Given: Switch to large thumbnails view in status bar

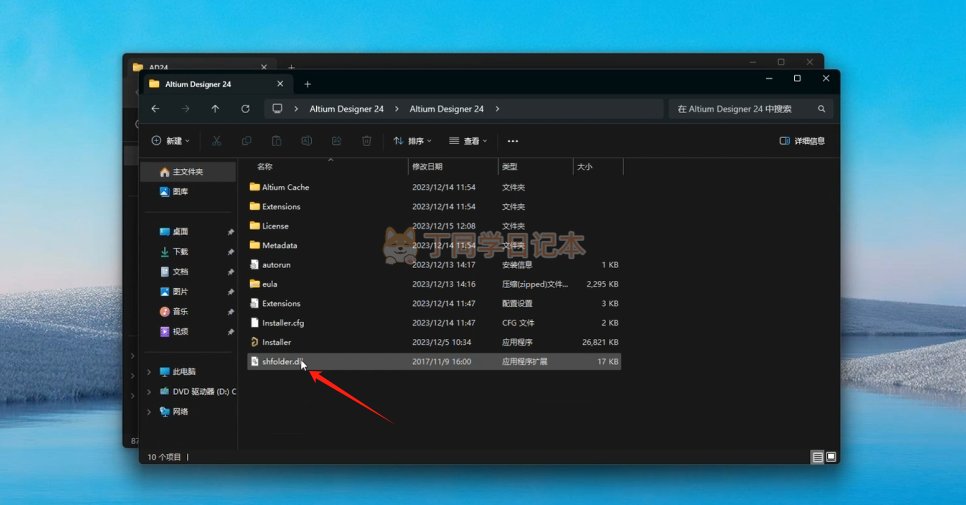Looking at the screenshot, I should tap(830, 457).
